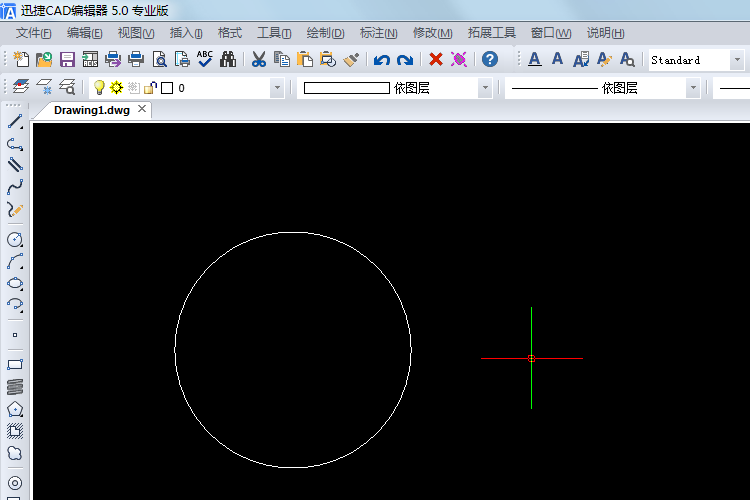Copy selection with the copy icon
The image size is (750, 500).
[282, 59]
